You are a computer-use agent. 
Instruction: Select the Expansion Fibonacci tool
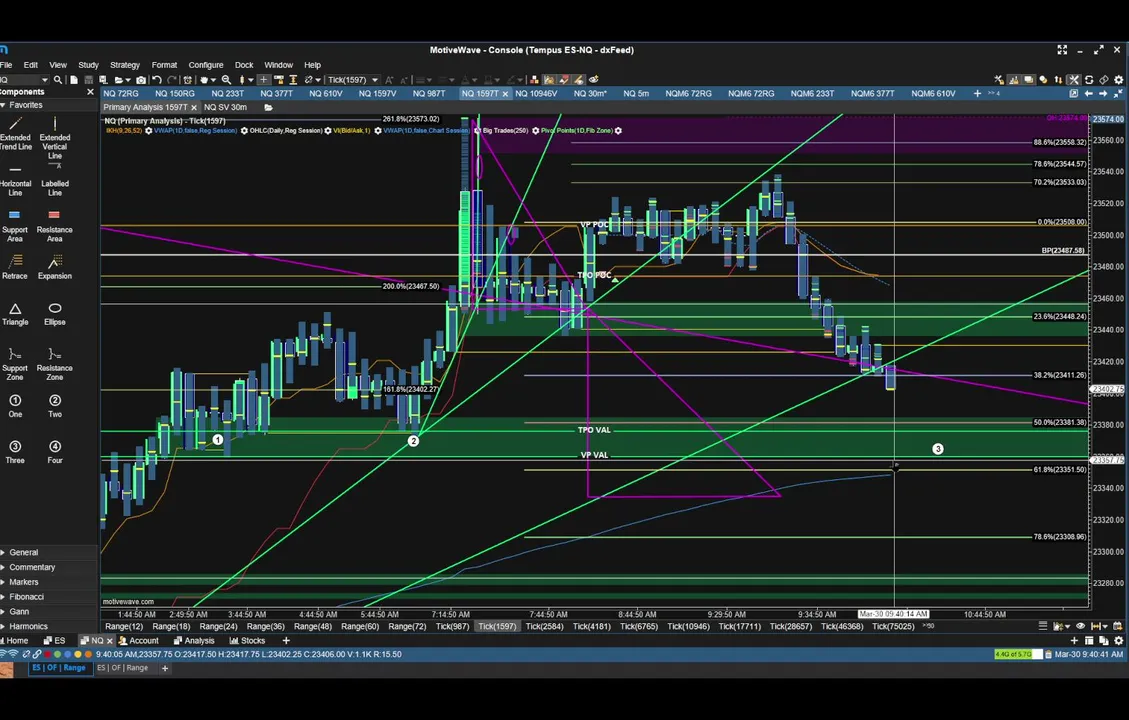pos(55,266)
